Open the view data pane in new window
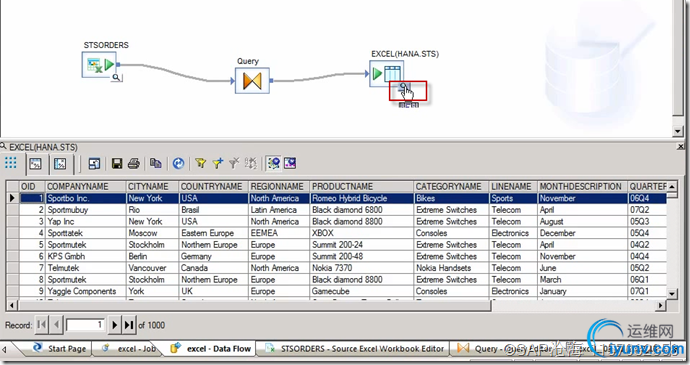Image resolution: width=690 pixels, height=365 pixels. [x=94, y=164]
